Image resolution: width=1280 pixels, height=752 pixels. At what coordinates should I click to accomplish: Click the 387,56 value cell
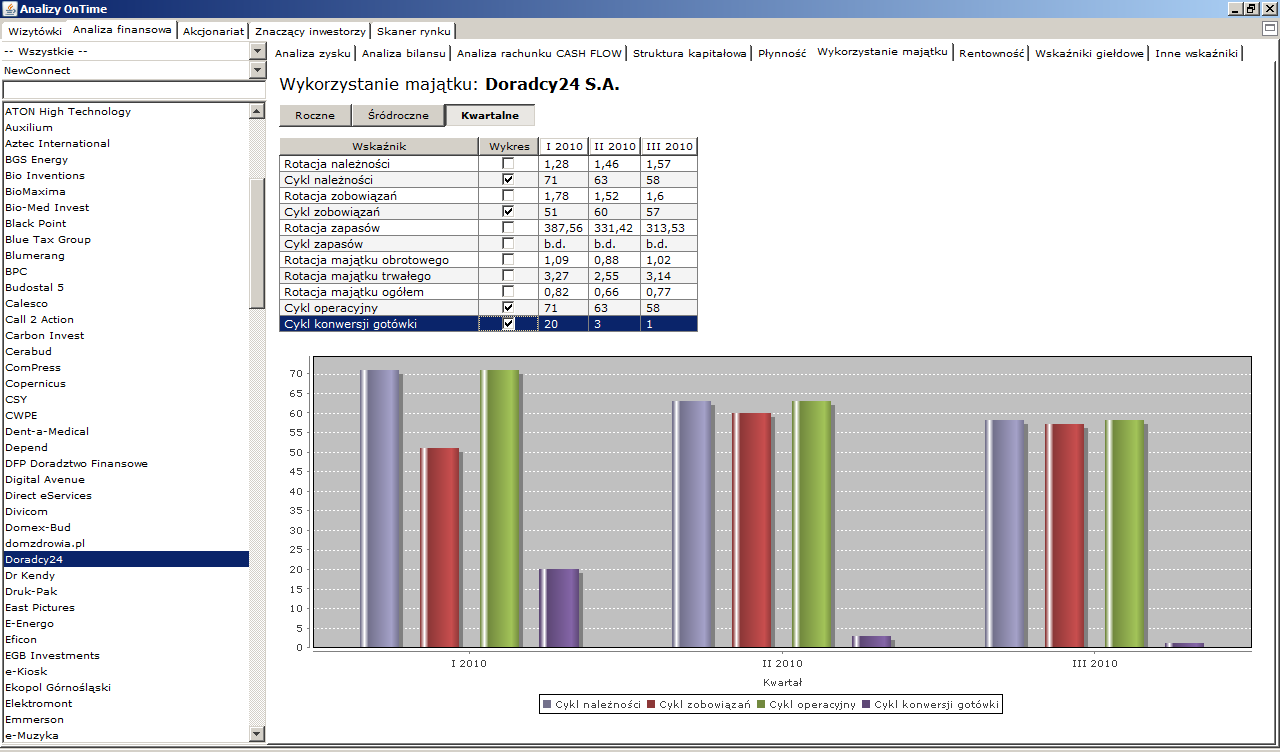tap(563, 228)
